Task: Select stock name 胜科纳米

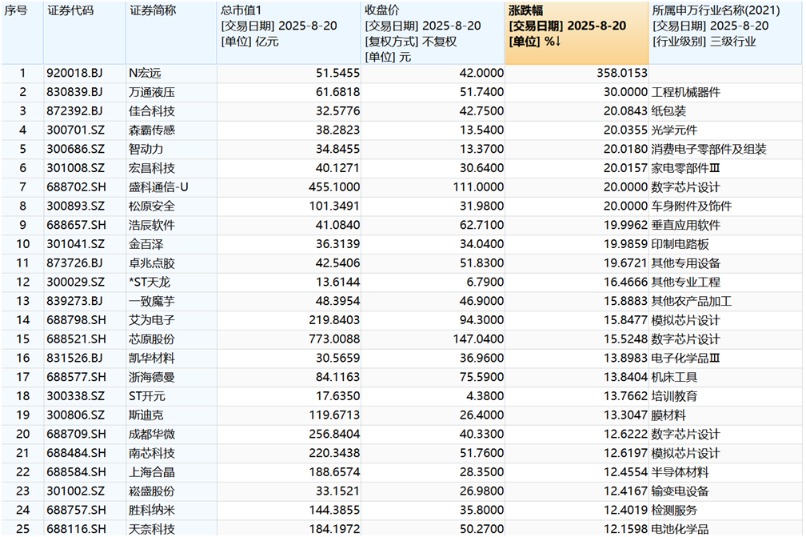Action: (x=152, y=510)
